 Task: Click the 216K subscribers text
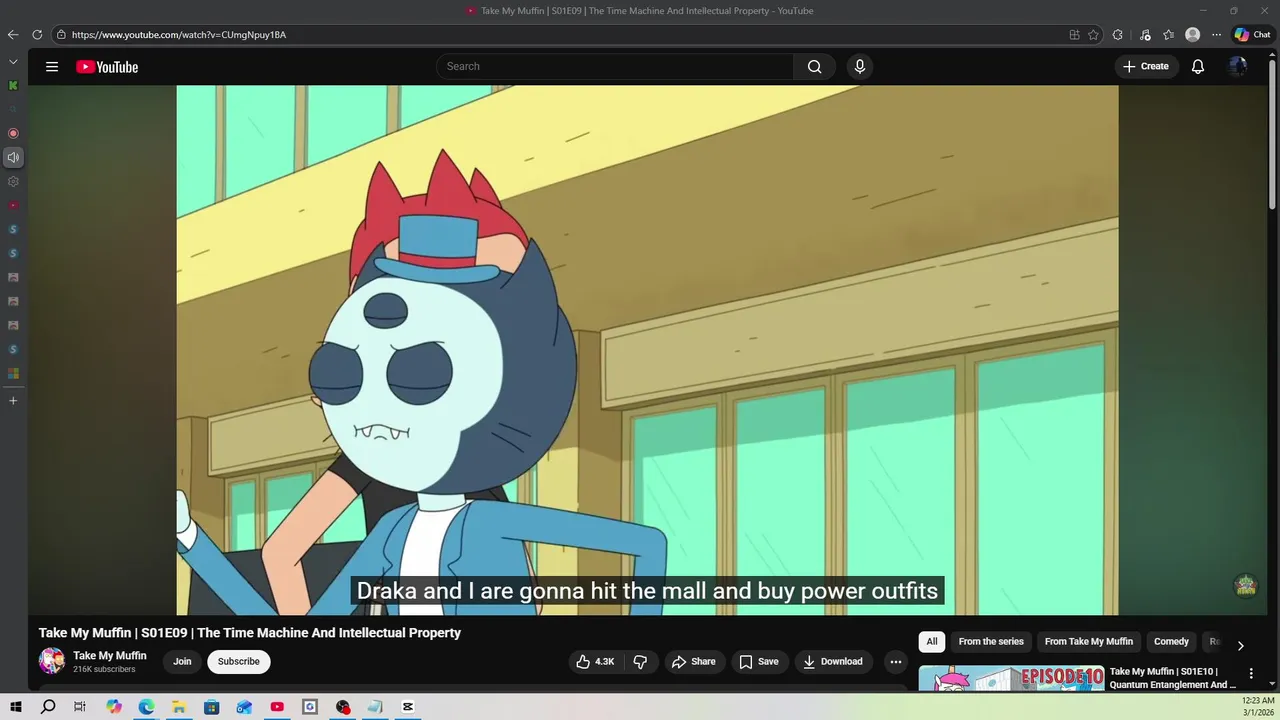[x=104, y=670]
